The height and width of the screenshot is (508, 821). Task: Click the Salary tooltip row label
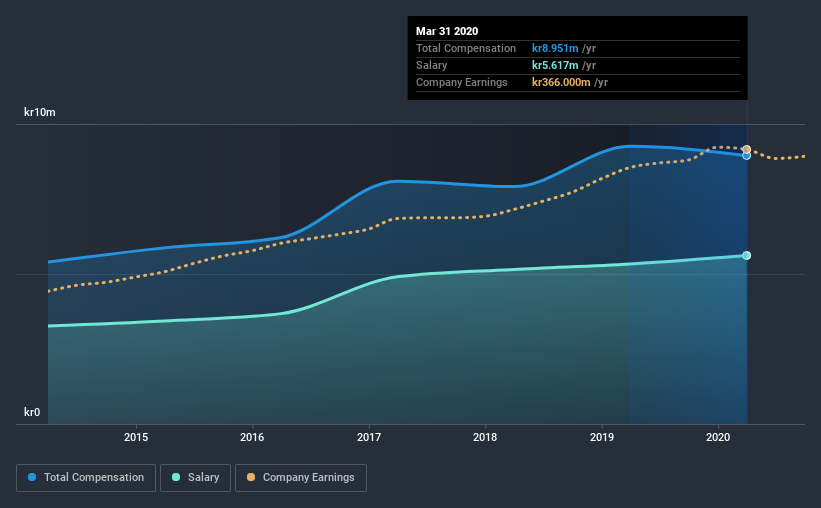[431, 65]
